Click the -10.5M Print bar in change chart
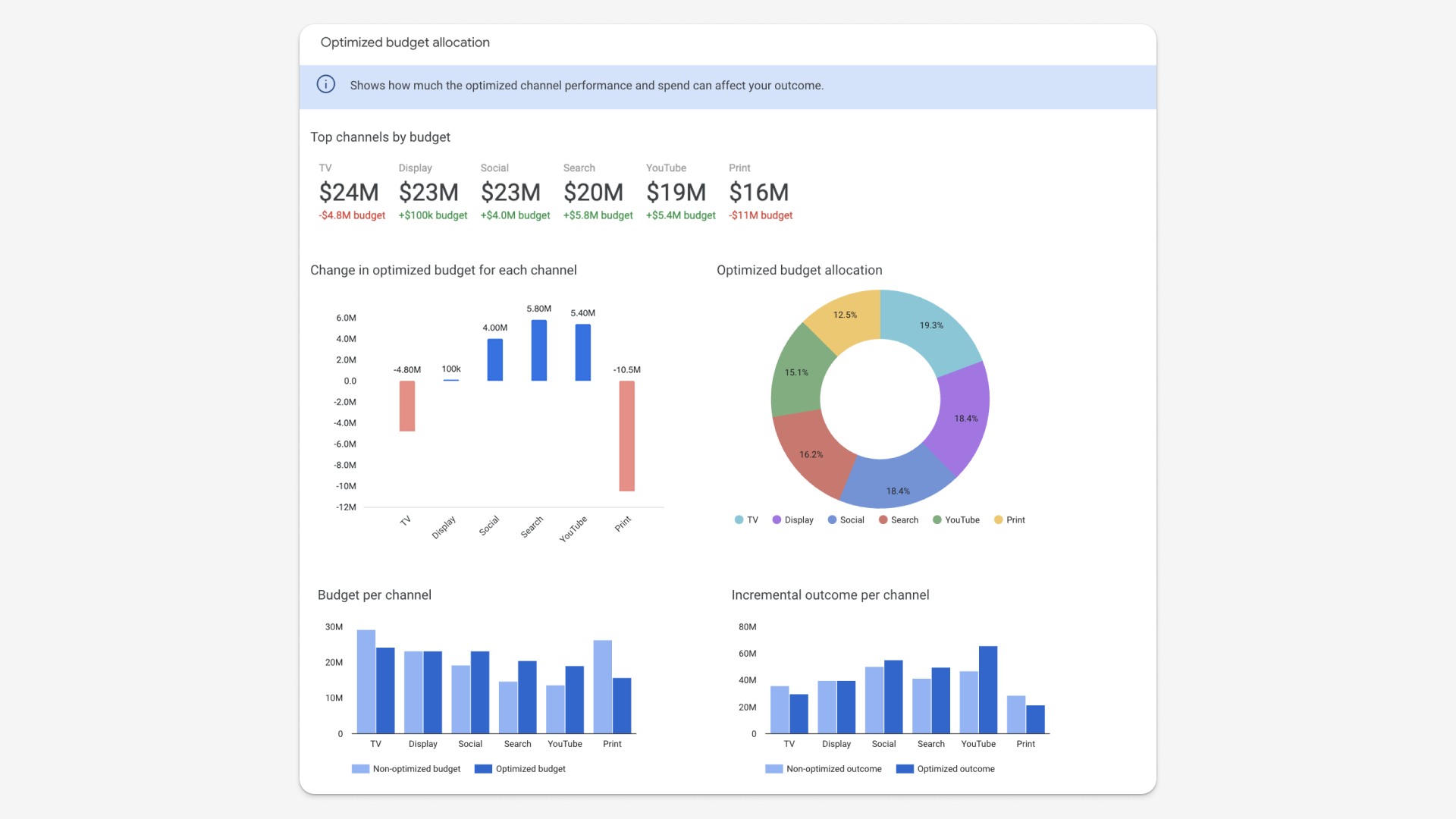Viewport: 1456px width, 819px height. [626, 436]
